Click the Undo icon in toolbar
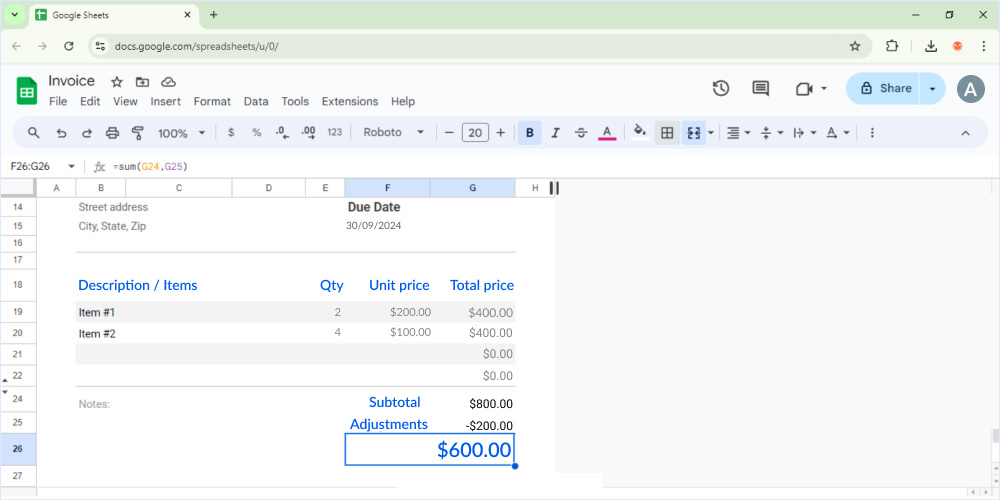The height and width of the screenshot is (500, 1000). [61, 133]
